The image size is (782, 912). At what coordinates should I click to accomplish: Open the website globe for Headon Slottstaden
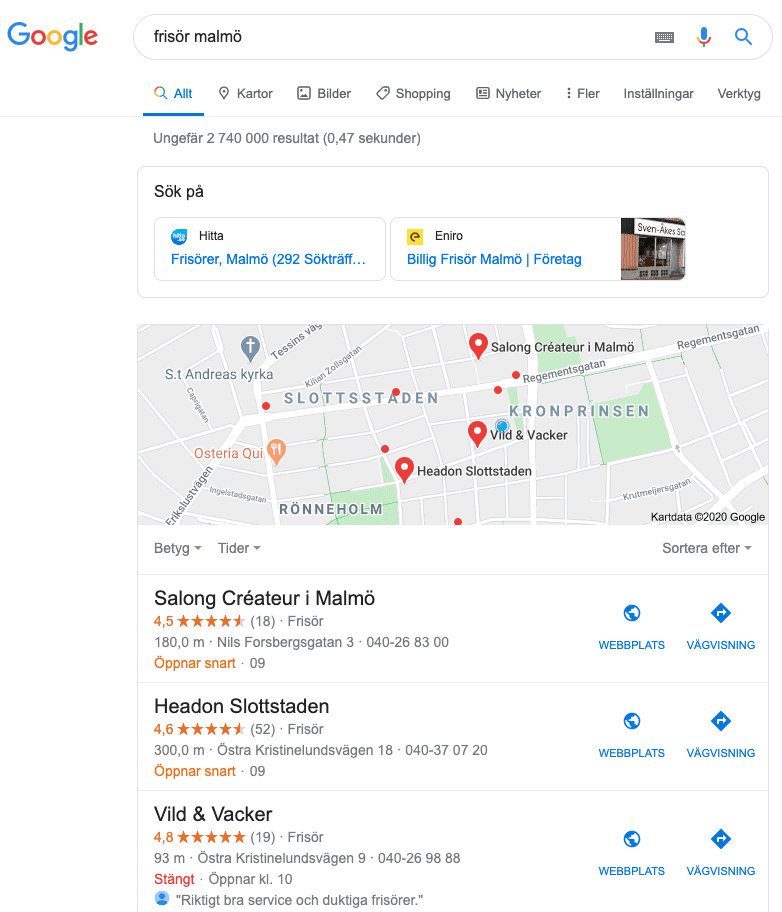tap(632, 721)
